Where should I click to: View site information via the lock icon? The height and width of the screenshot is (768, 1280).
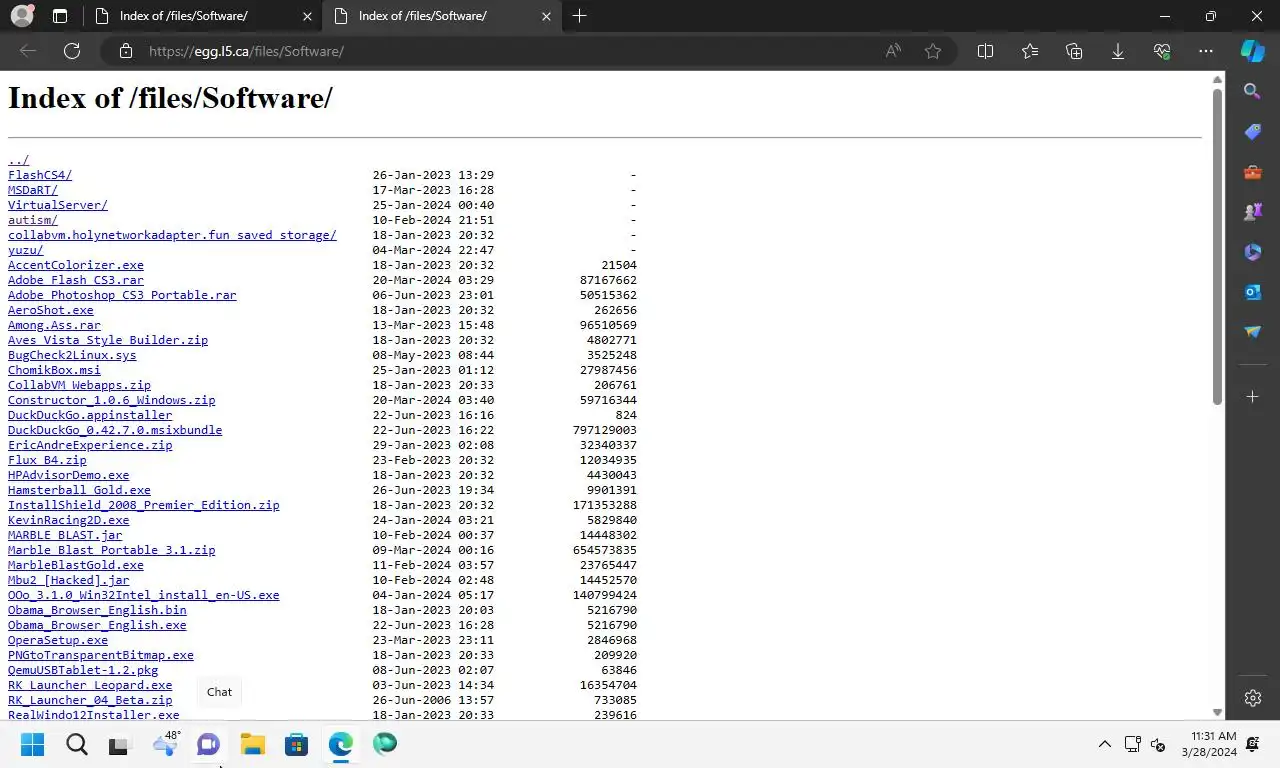click(125, 51)
